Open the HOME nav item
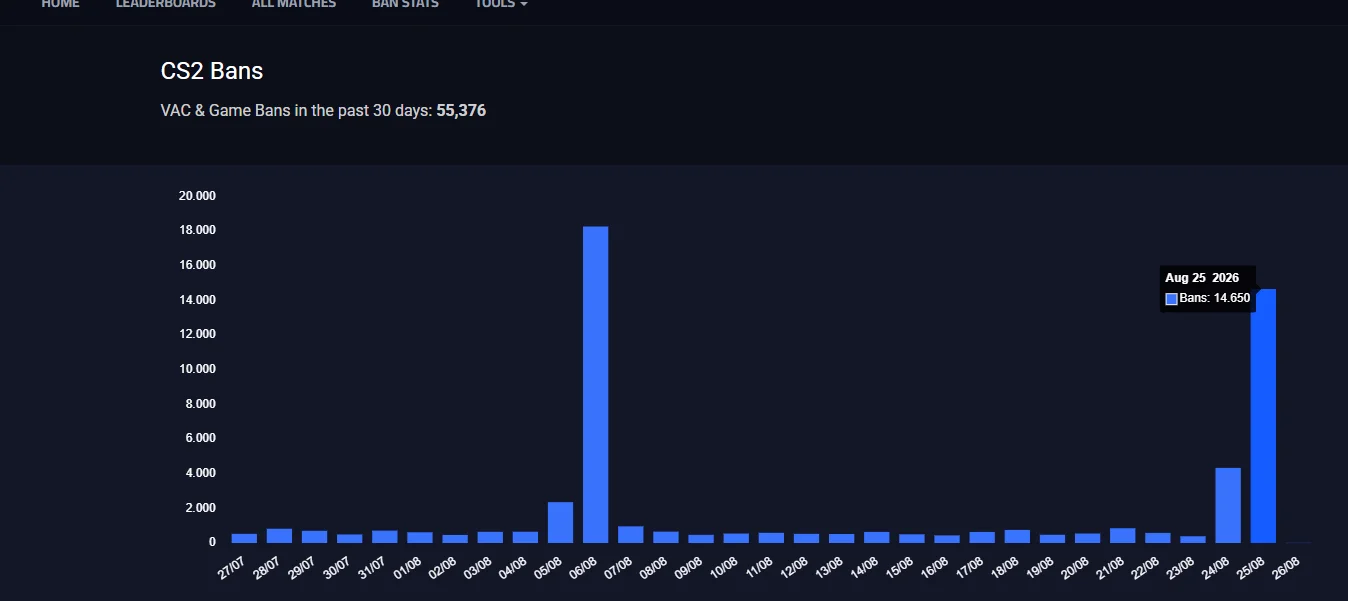The image size is (1348, 601). pos(60,4)
